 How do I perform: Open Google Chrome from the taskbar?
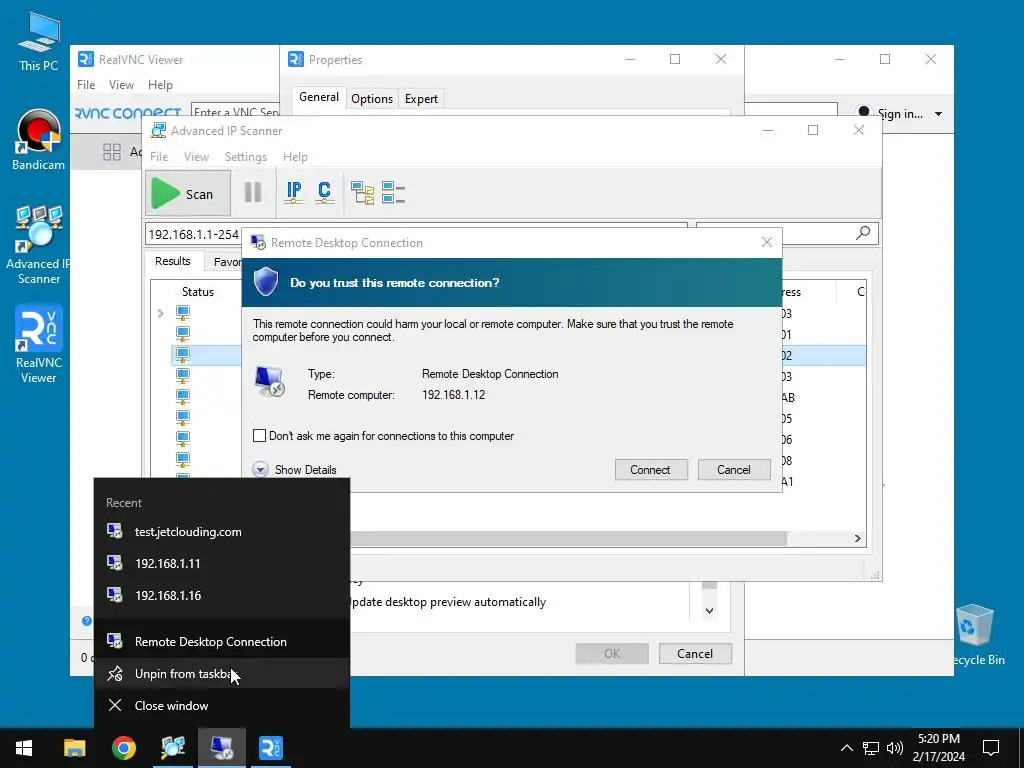click(123, 748)
